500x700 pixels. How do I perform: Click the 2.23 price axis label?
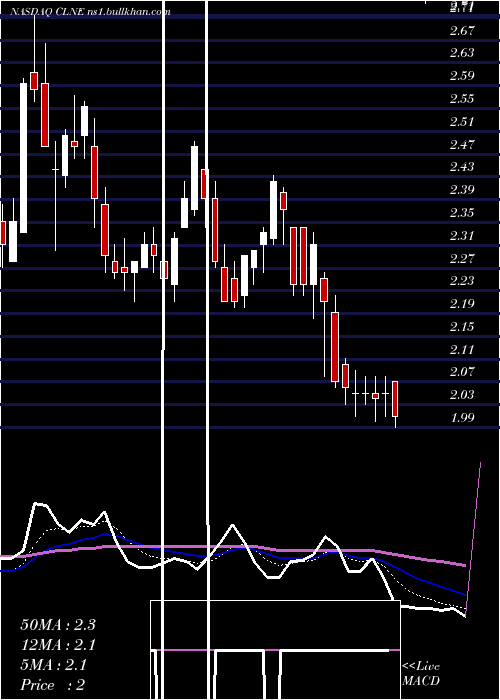pos(462,280)
